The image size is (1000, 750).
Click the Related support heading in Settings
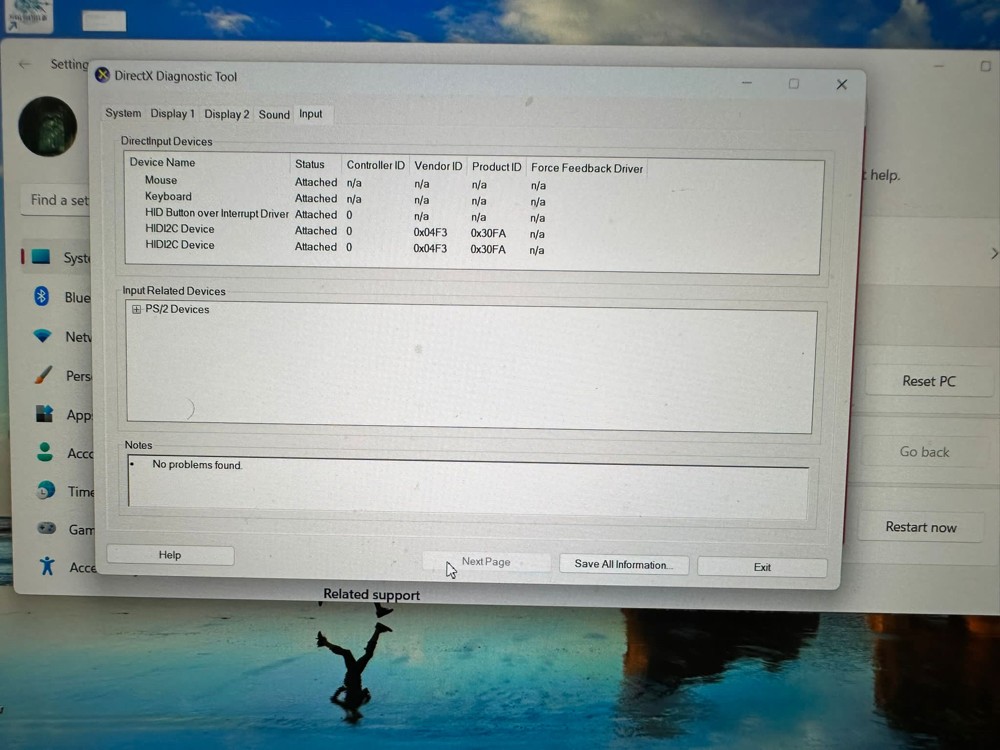coord(371,594)
